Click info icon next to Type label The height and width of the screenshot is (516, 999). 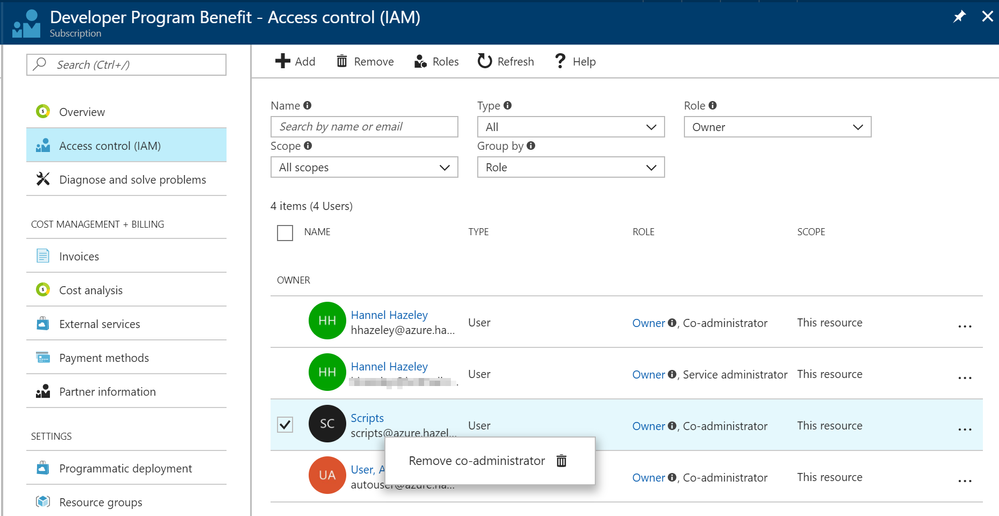(507, 105)
